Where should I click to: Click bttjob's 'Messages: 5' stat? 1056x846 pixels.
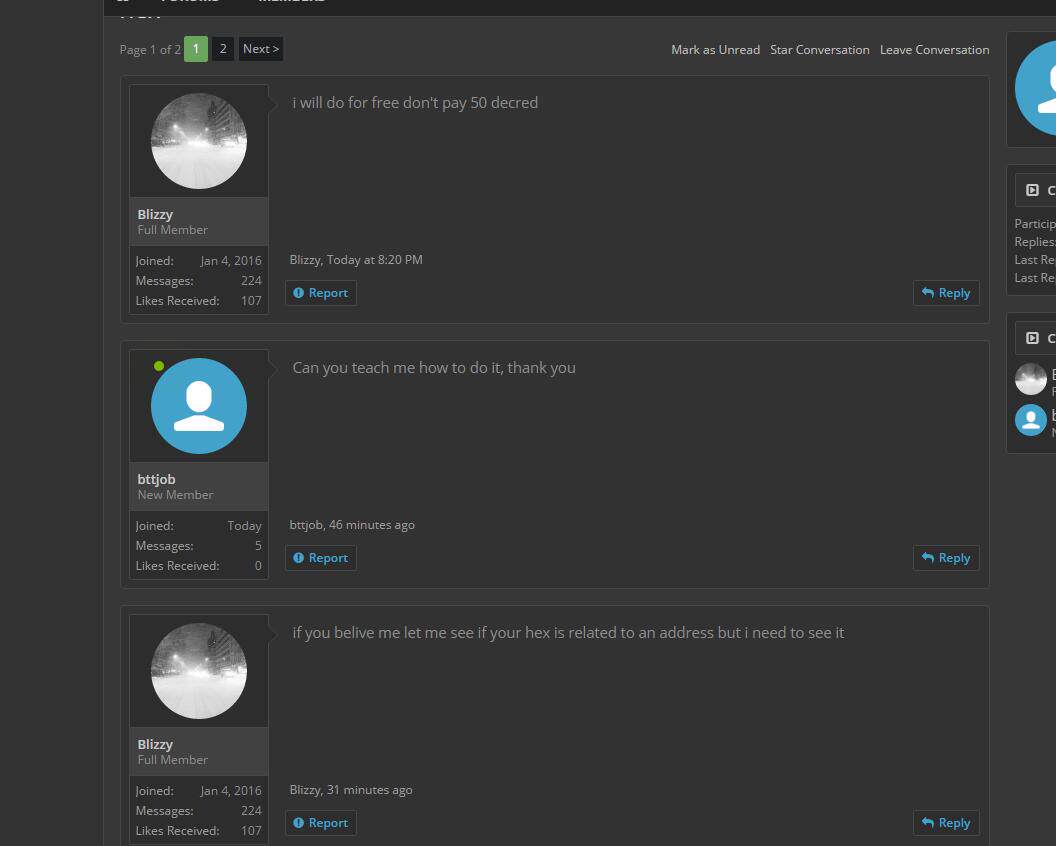point(199,546)
